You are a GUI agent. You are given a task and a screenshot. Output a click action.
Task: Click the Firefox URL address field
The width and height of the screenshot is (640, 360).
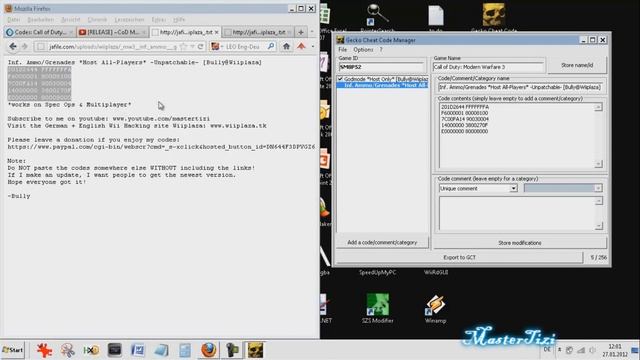112,47
